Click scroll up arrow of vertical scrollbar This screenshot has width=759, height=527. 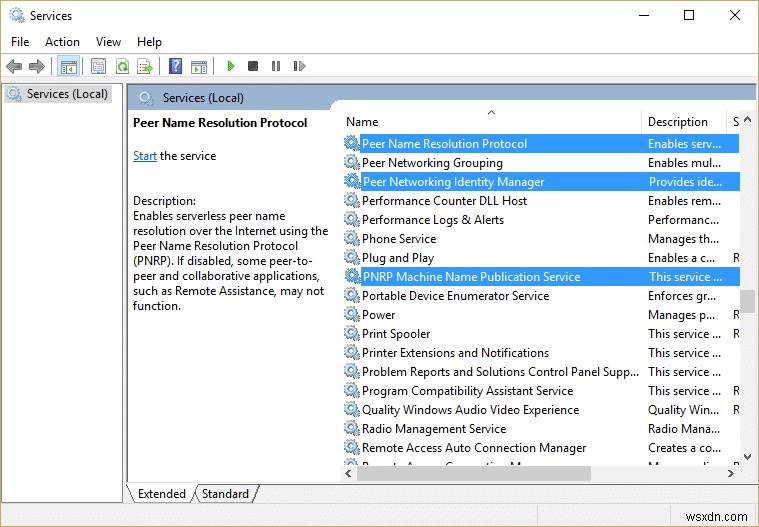[x=747, y=119]
